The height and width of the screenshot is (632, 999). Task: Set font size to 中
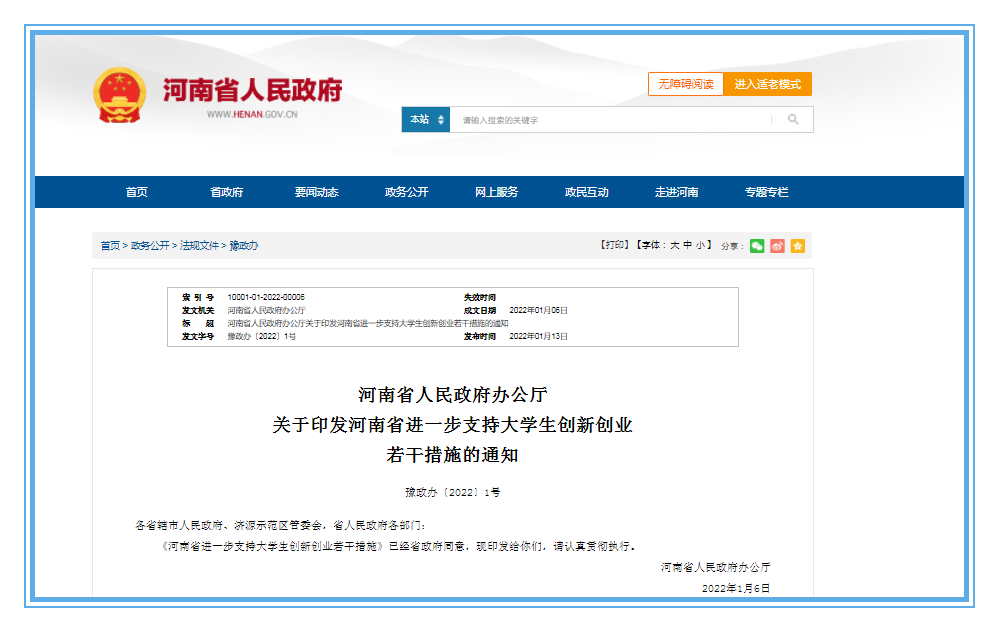[x=688, y=246]
